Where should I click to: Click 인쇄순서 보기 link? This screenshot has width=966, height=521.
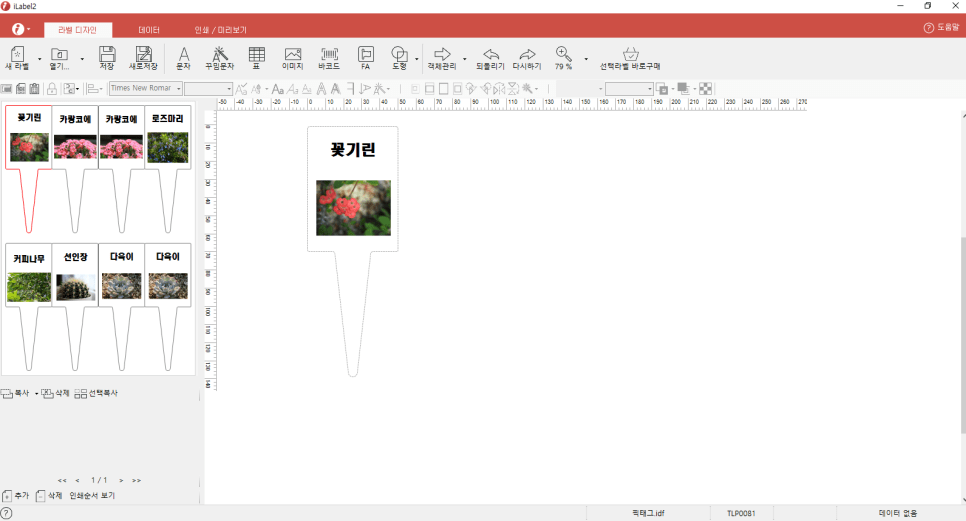(x=92, y=496)
